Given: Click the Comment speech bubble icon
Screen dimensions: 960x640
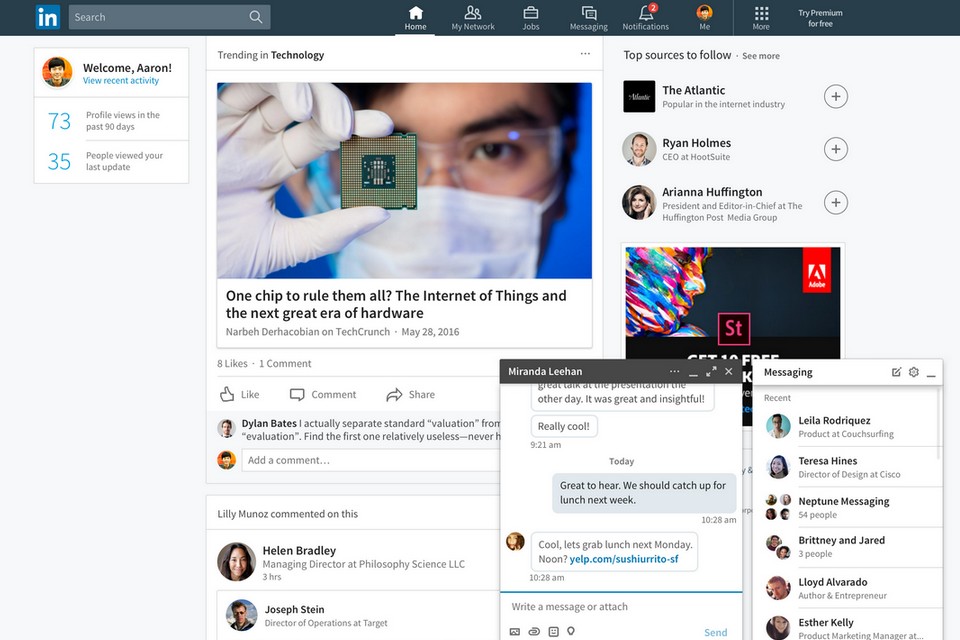Looking at the screenshot, I should [x=297, y=394].
